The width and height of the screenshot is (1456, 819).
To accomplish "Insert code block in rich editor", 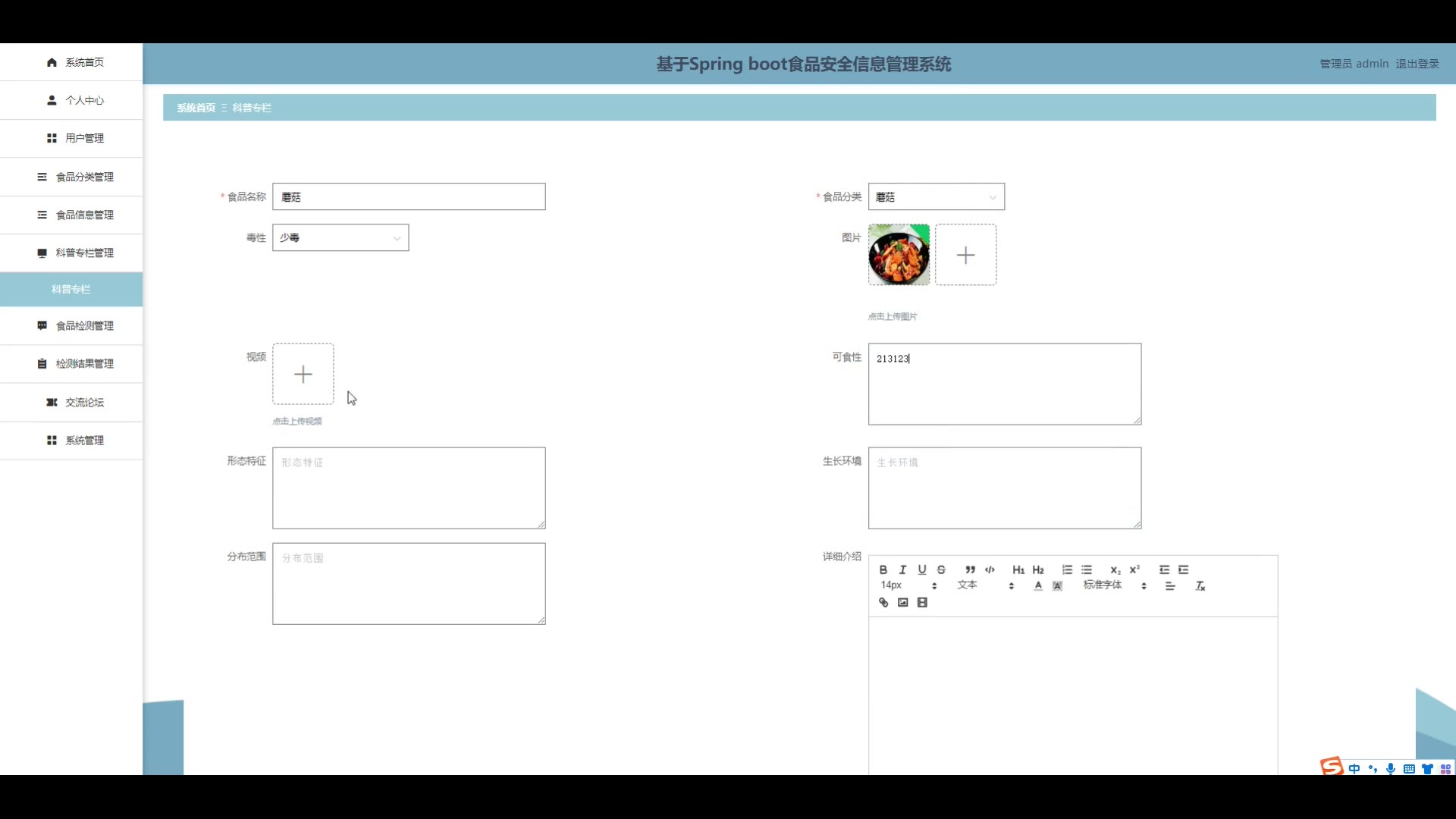I will pyautogui.click(x=990, y=570).
